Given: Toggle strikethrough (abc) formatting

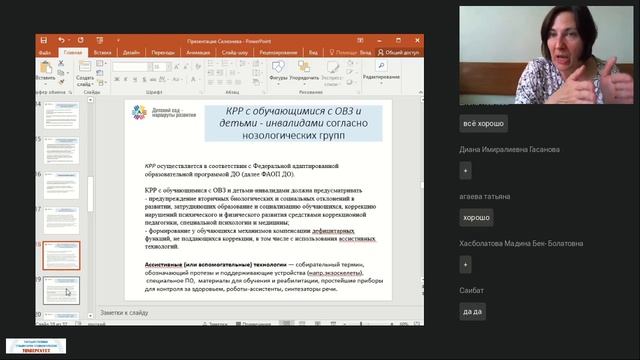Looking at the screenshot, I should pos(153,79).
